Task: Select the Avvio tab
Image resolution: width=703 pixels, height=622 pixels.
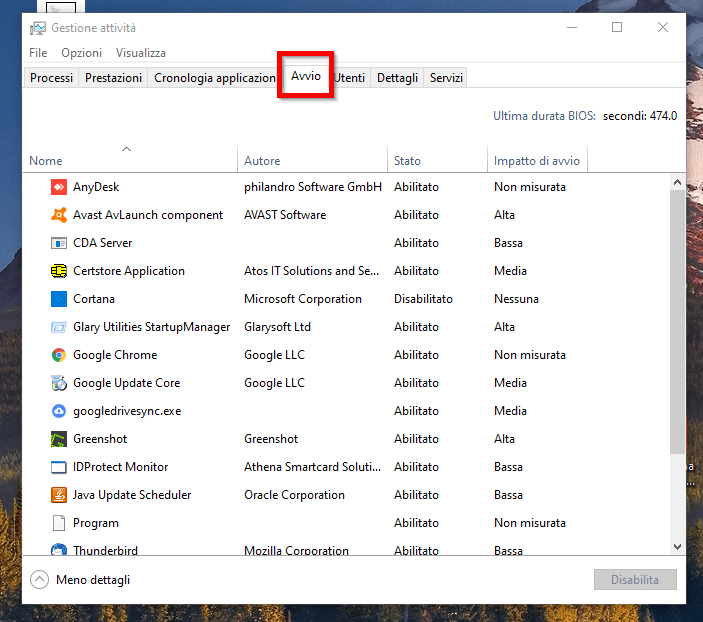Action: (306, 76)
